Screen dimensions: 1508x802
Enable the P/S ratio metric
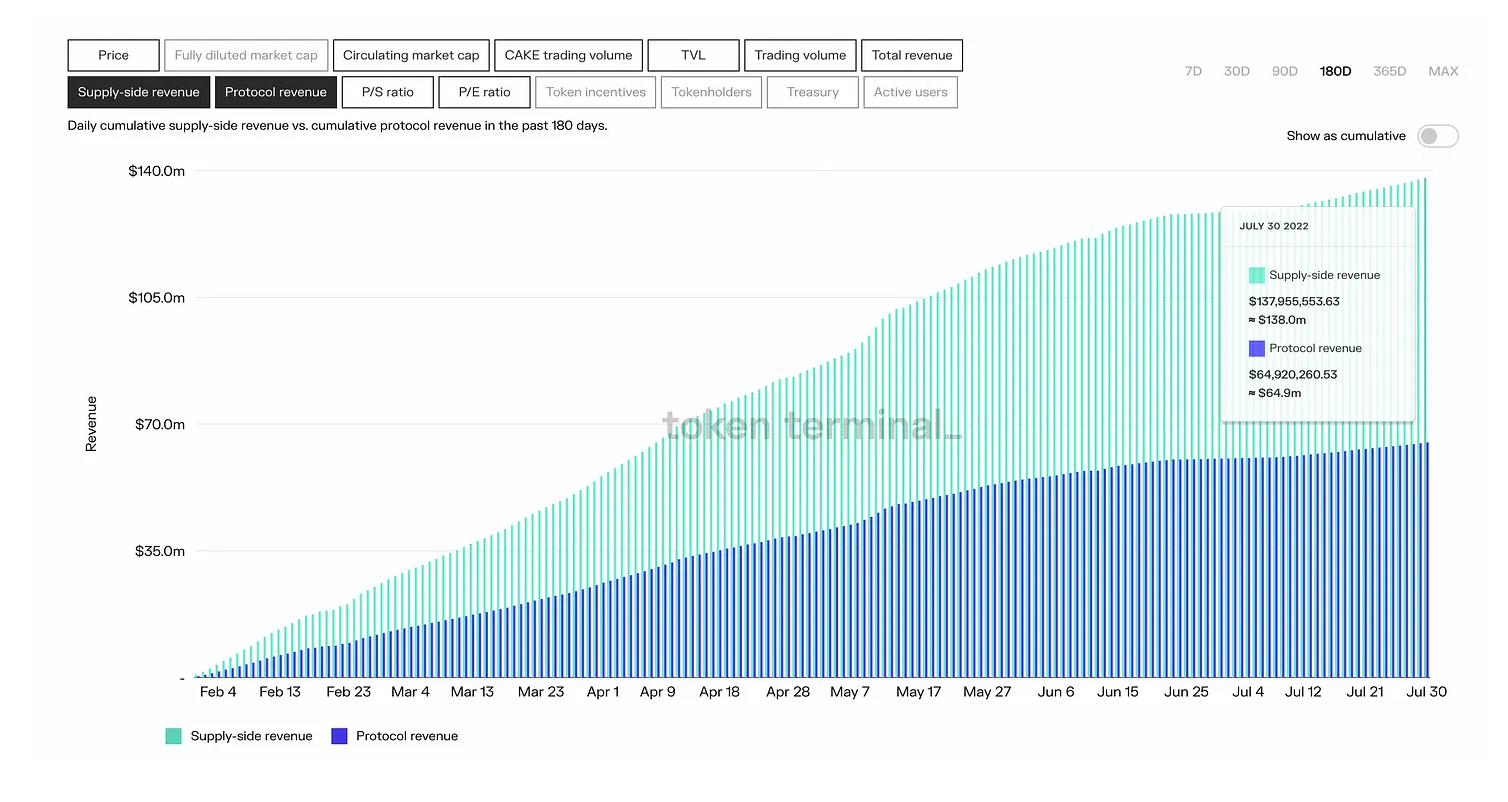387,92
